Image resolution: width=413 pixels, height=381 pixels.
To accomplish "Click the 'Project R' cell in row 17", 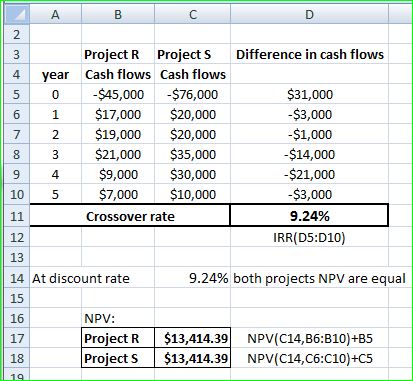I will pos(118,338).
